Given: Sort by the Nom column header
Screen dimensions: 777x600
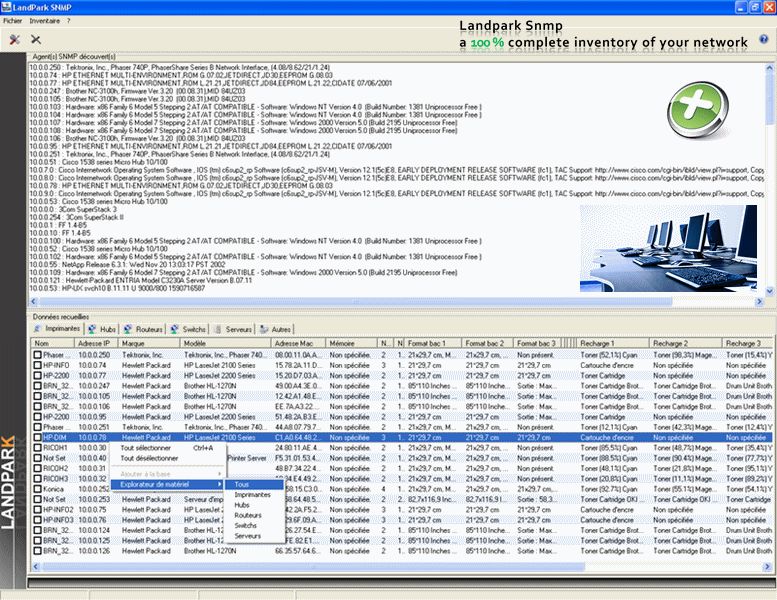Looking at the screenshot, I should pyautogui.click(x=53, y=343).
